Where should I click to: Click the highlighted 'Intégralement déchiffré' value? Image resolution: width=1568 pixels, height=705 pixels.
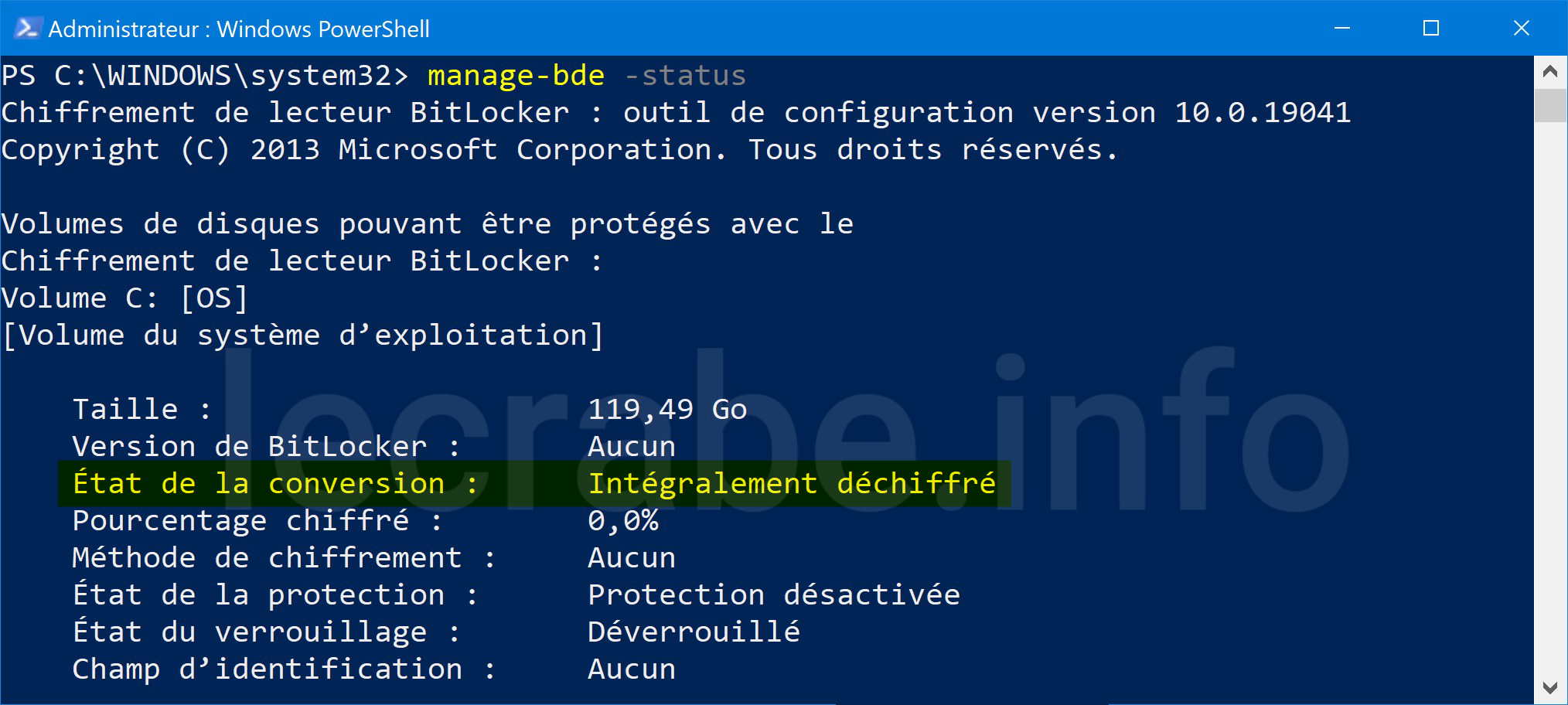pos(793,484)
